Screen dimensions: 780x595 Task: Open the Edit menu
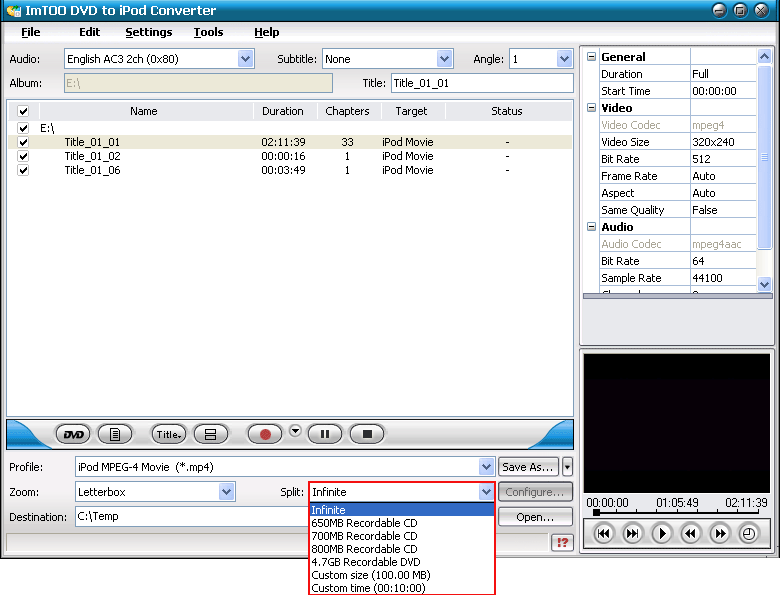(90, 32)
